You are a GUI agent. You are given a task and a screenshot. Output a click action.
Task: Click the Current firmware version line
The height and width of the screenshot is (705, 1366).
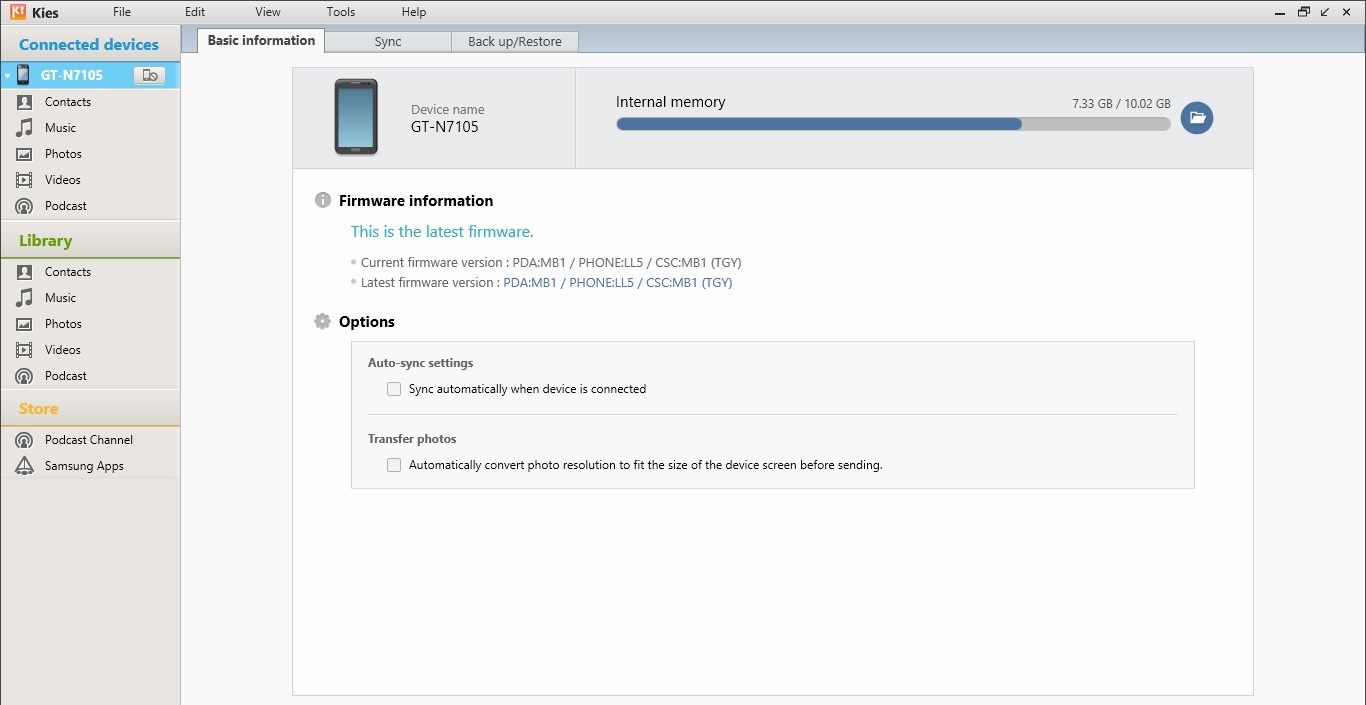(x=551, y=263)
